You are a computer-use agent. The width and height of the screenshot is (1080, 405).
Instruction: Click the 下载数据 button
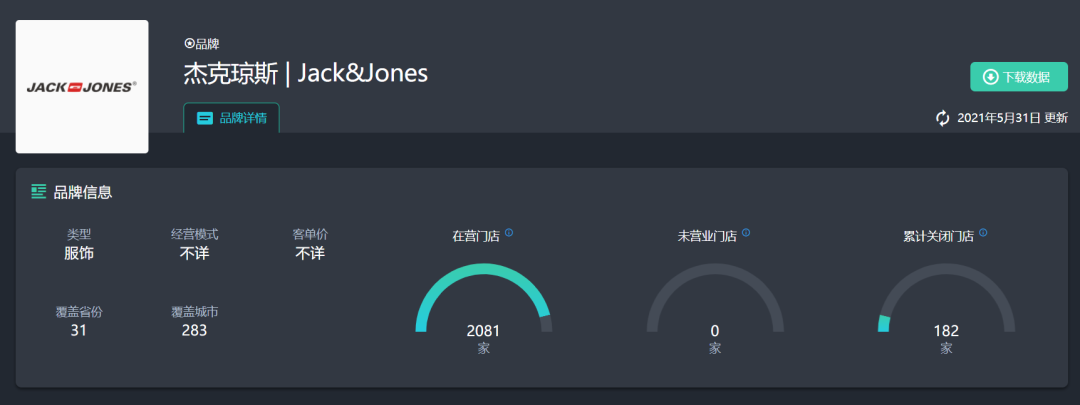coord(1019,76)
